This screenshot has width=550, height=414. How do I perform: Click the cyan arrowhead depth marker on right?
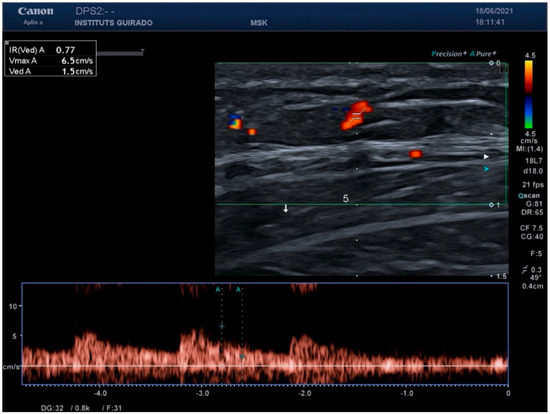click(x=486, y=169)
